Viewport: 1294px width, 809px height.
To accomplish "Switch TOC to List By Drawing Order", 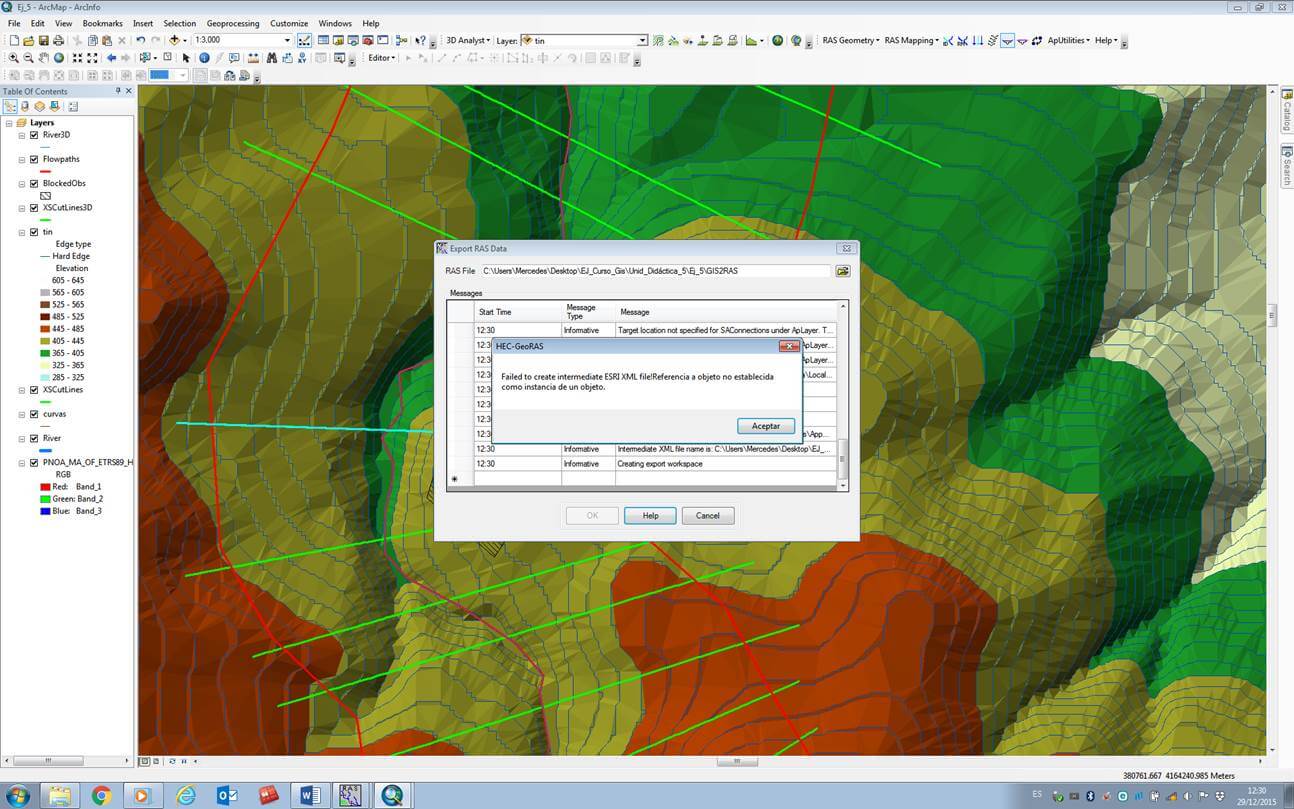I will click(9, 106).
